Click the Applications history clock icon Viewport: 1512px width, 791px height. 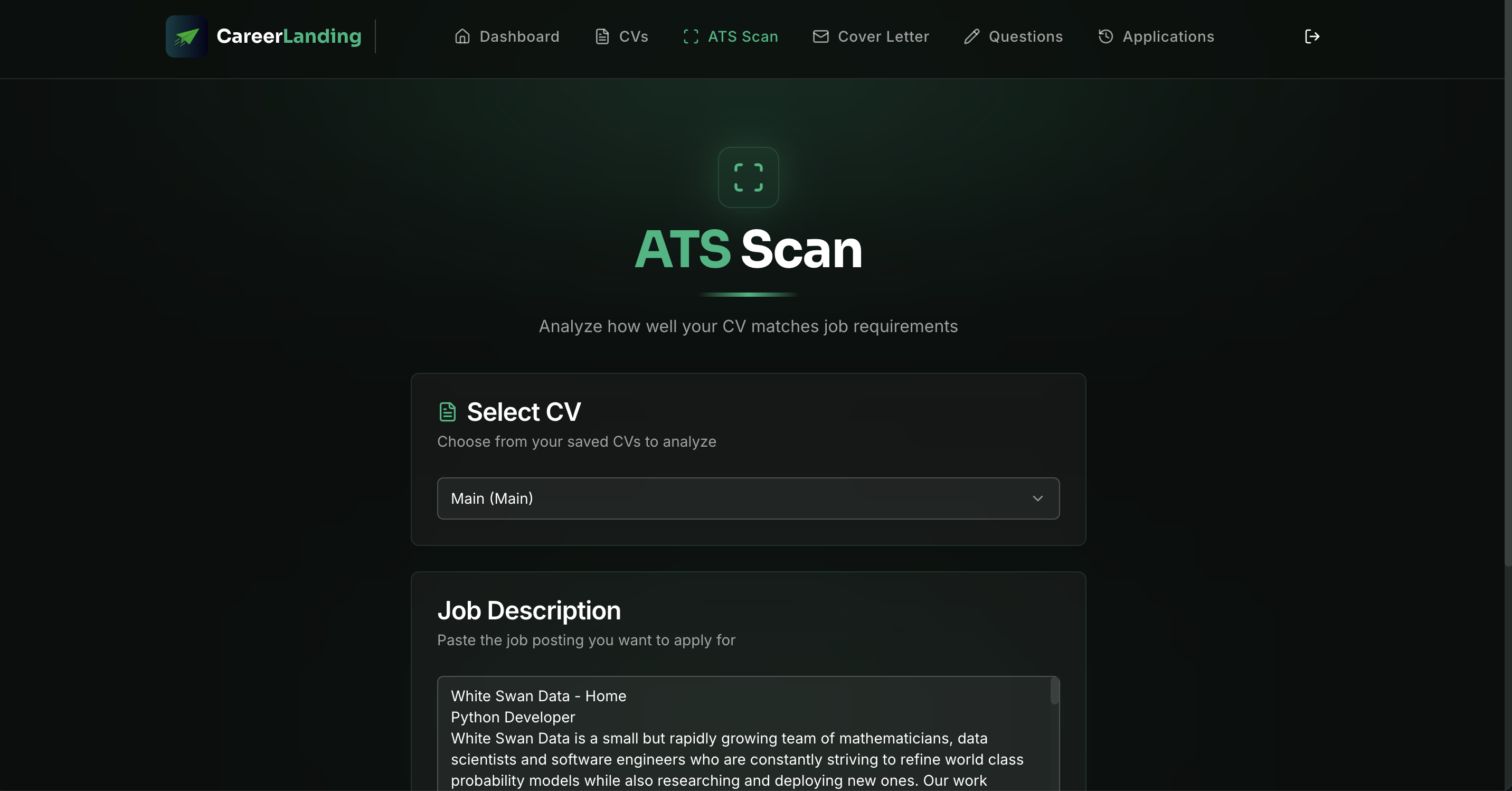click(x=1105, y=36)
